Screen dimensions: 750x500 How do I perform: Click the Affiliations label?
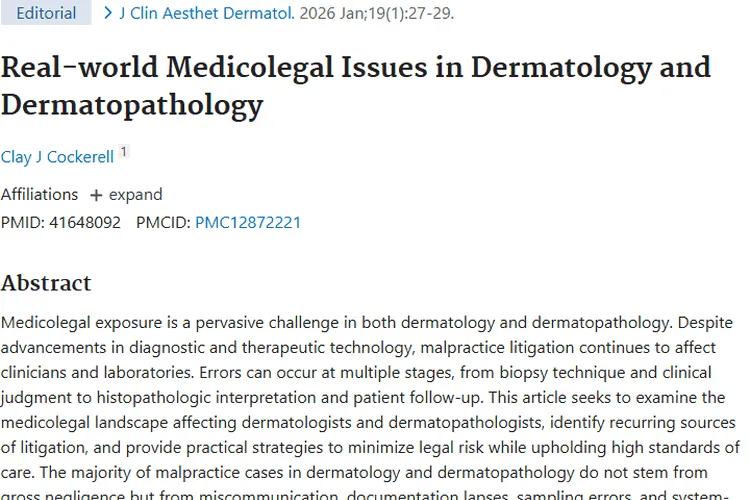(x=39, y=195)
